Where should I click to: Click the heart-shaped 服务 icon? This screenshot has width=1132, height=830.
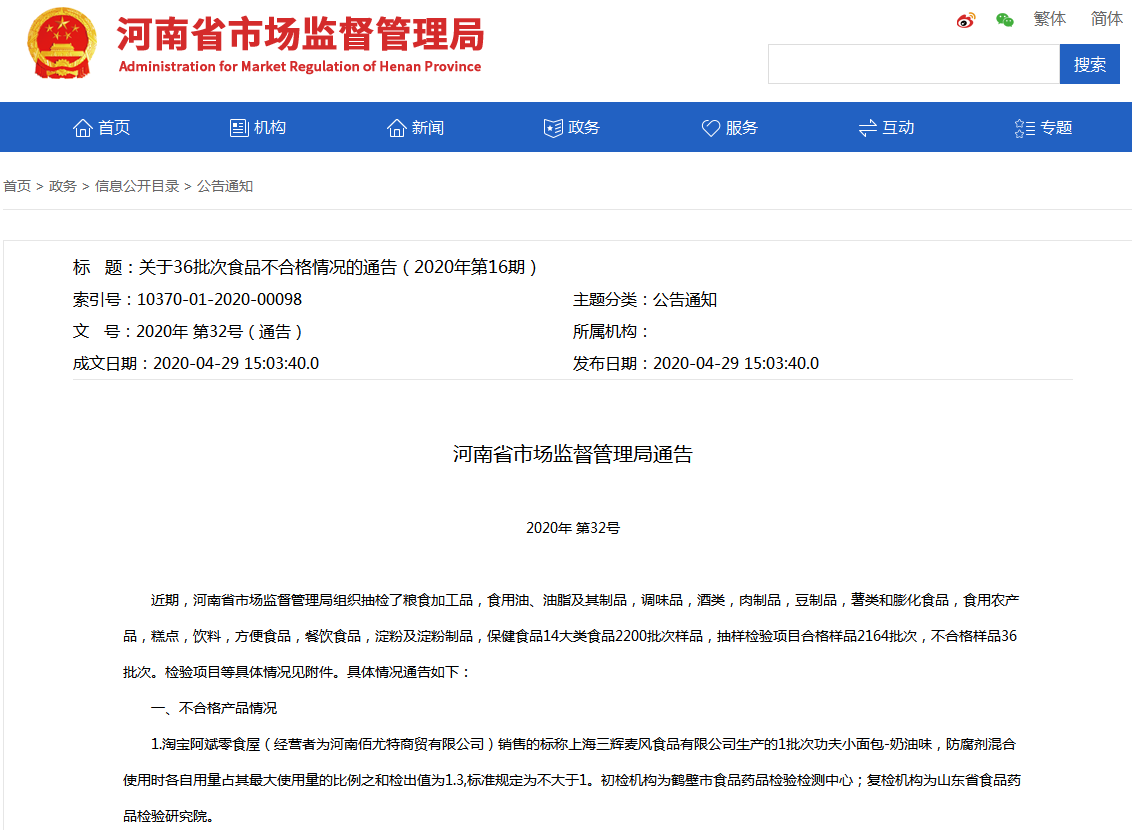710,127
